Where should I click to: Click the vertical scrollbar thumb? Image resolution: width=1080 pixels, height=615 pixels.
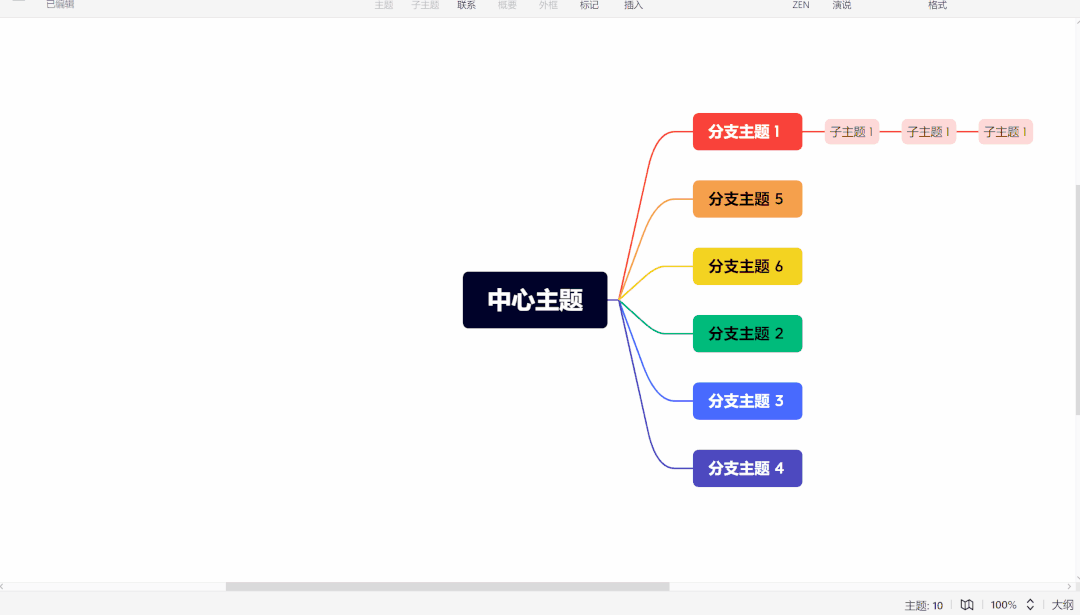point(1076,300)
